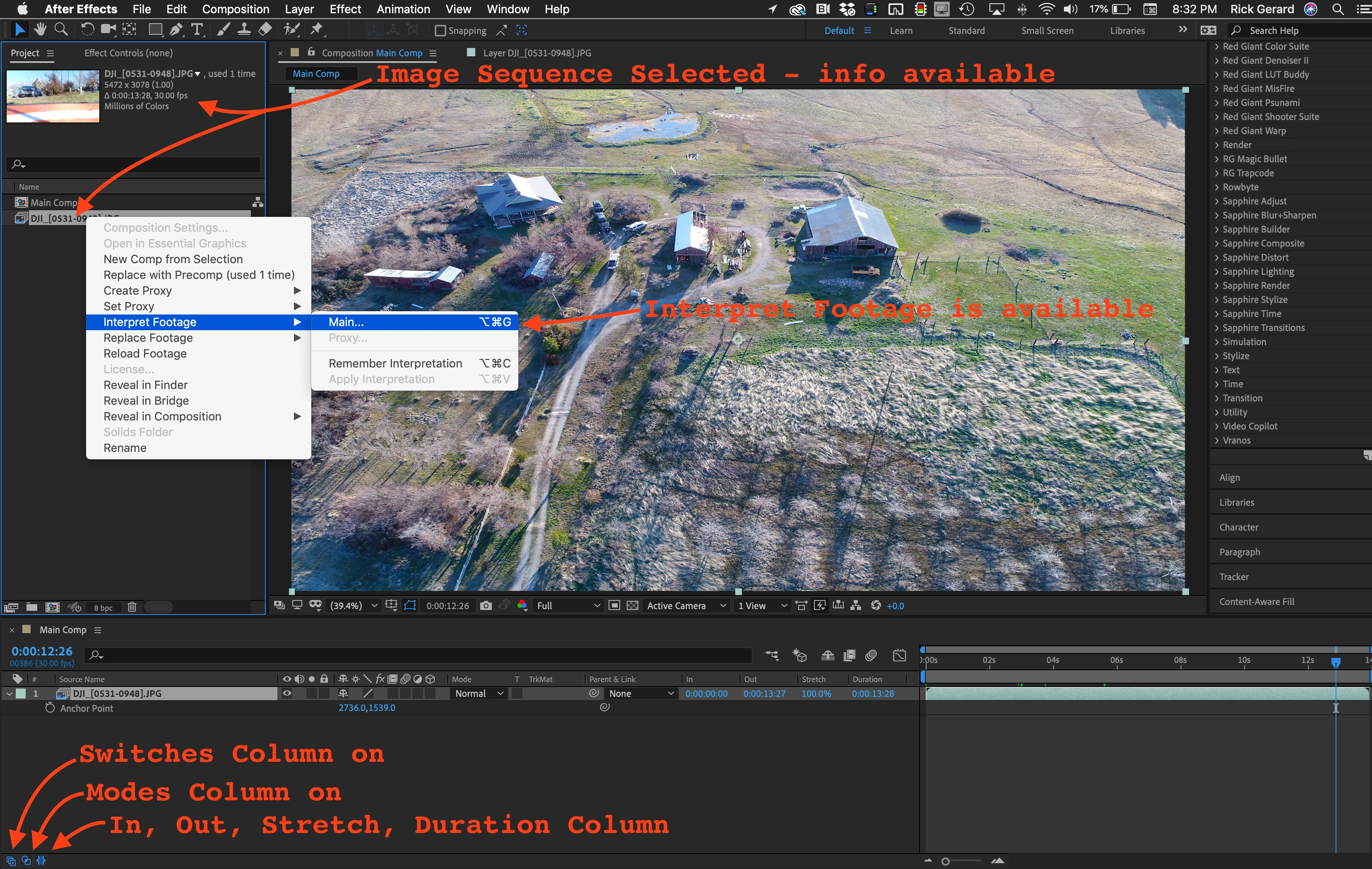Enable the Snapping checkbox
The height and width of the screenshot is (869, 1372).
click(x=440, y=31)
